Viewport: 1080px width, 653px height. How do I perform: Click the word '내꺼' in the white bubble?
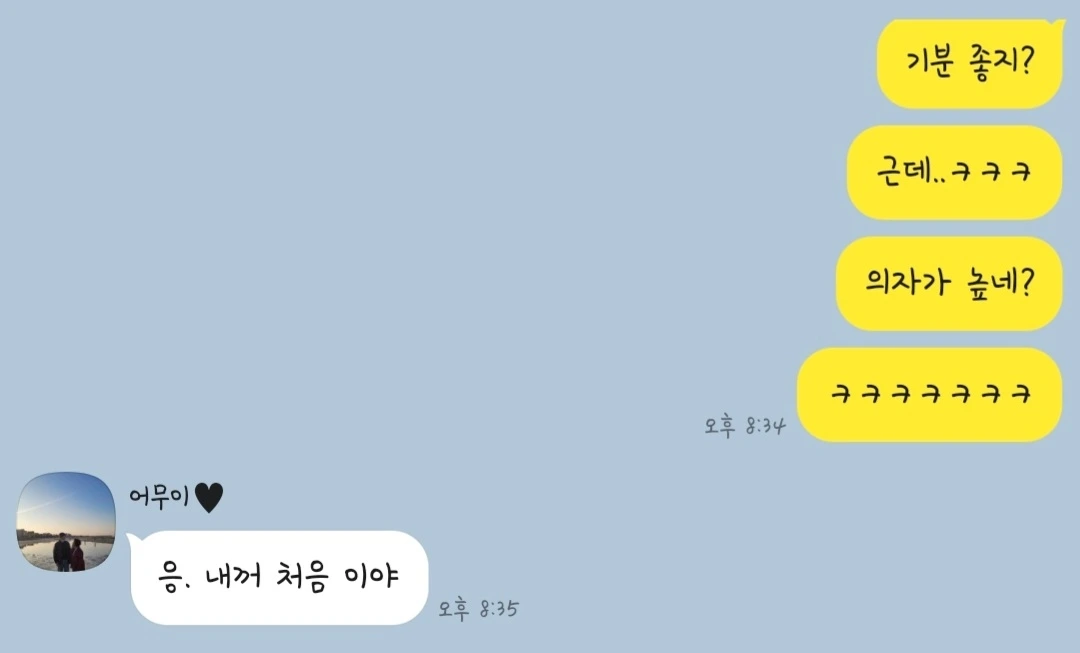[233, 575]
